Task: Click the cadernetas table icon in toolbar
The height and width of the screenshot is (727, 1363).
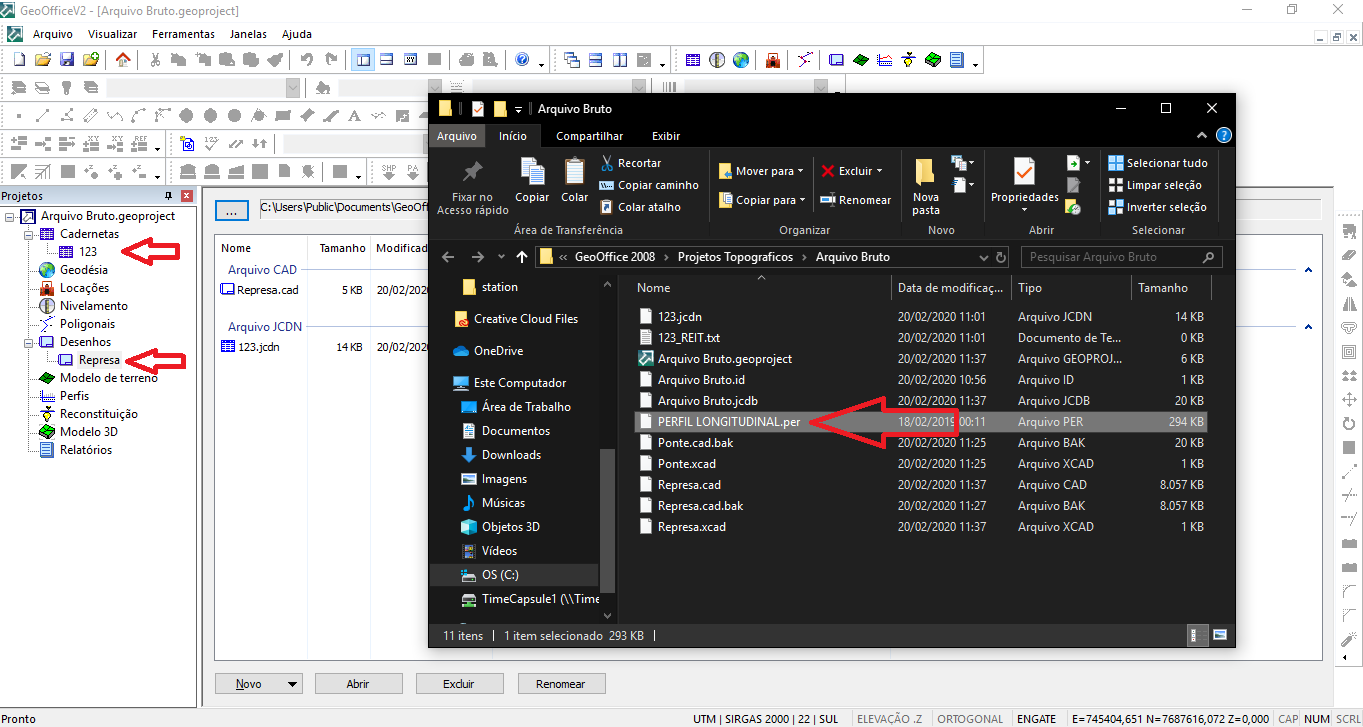Action: pos(693,60)
